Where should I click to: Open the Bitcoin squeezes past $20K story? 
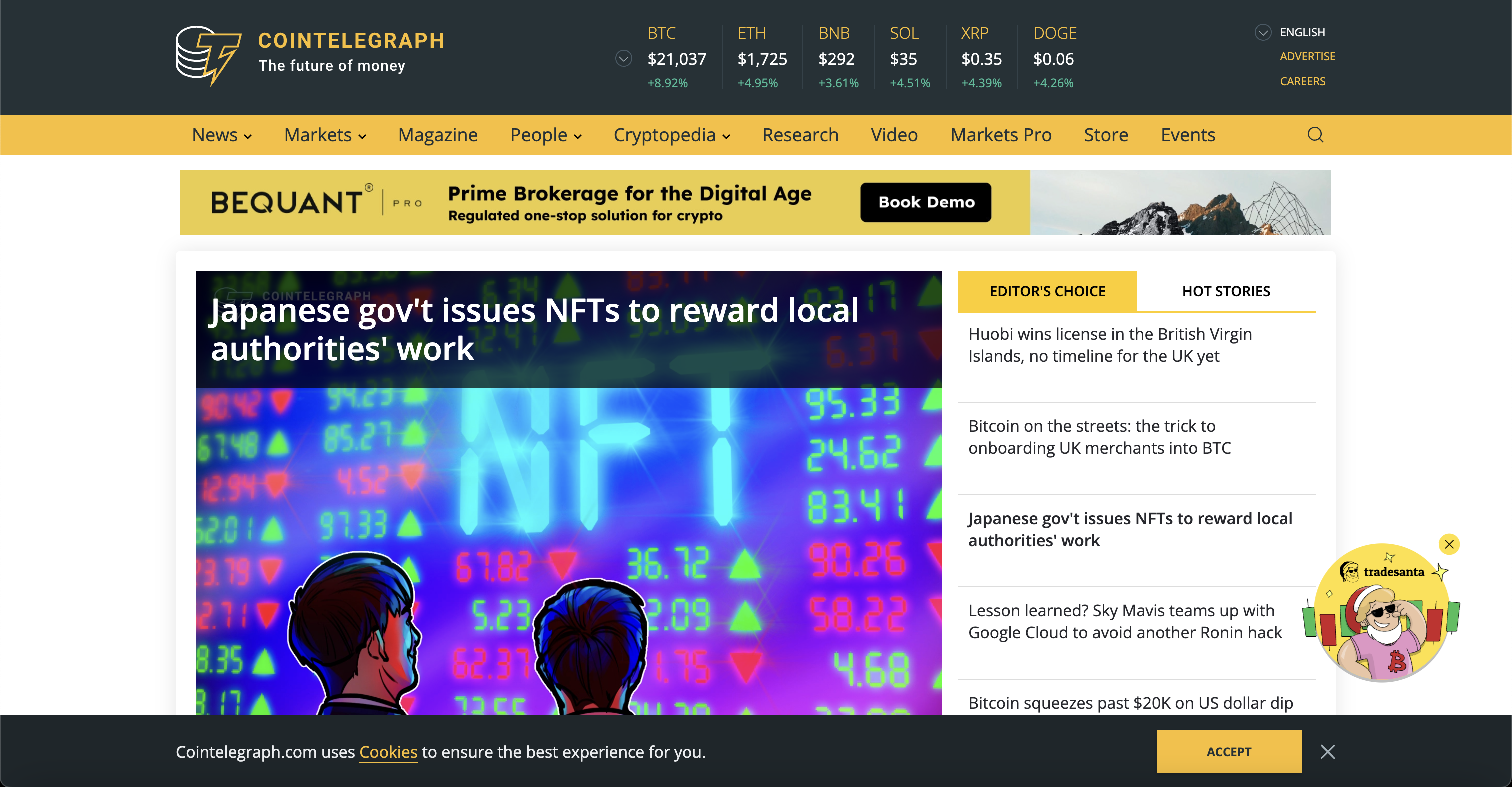pyautogui.click(x=1130, y=703)
